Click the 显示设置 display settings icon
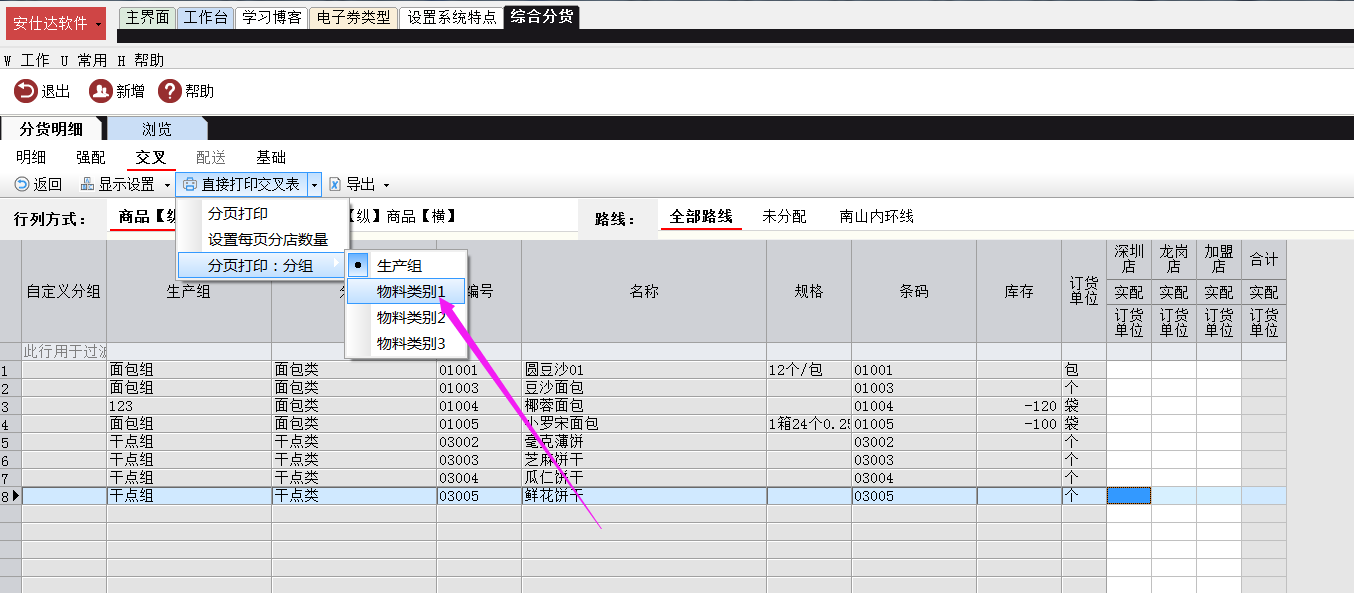This screenshot has height=593, width=1354. point(87,184)
